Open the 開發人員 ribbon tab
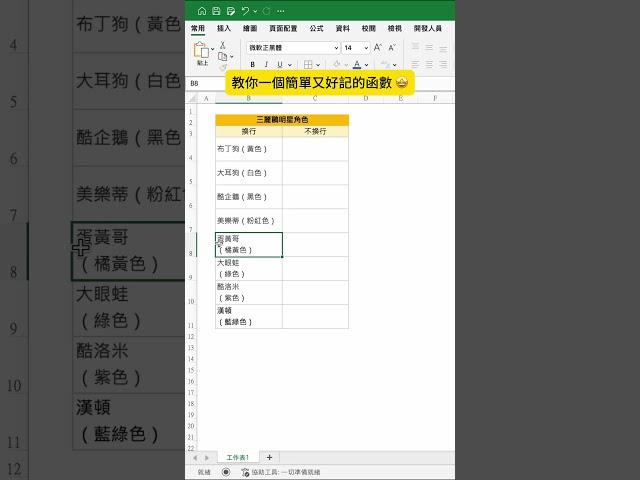Viewport: 640px width, 480px height. pos(428,28)
